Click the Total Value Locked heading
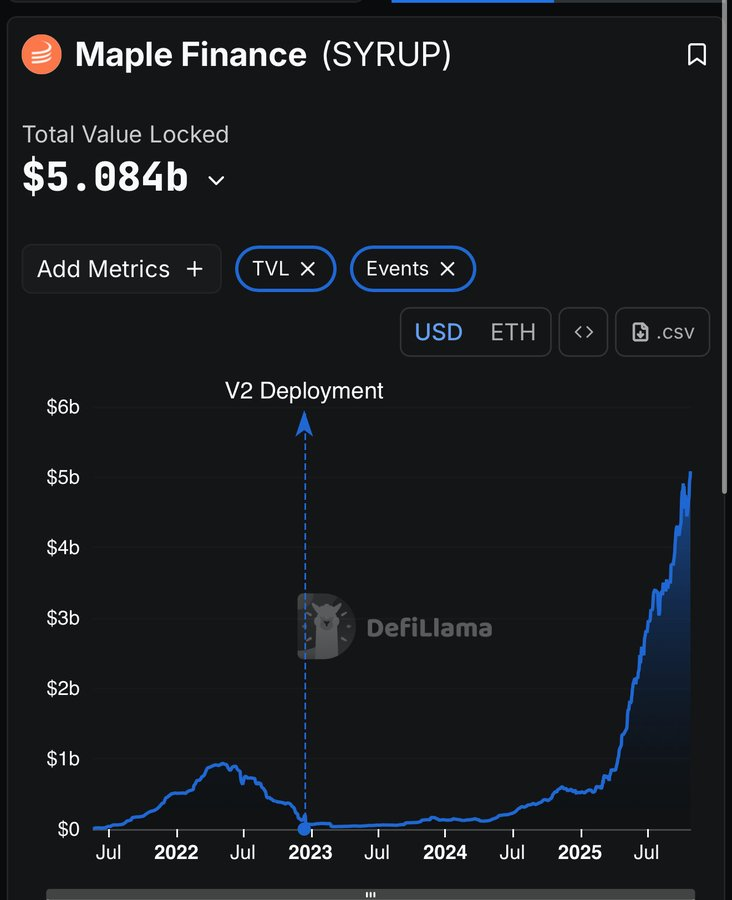Viewport: 732px width, 900px height. pos(126,134)
